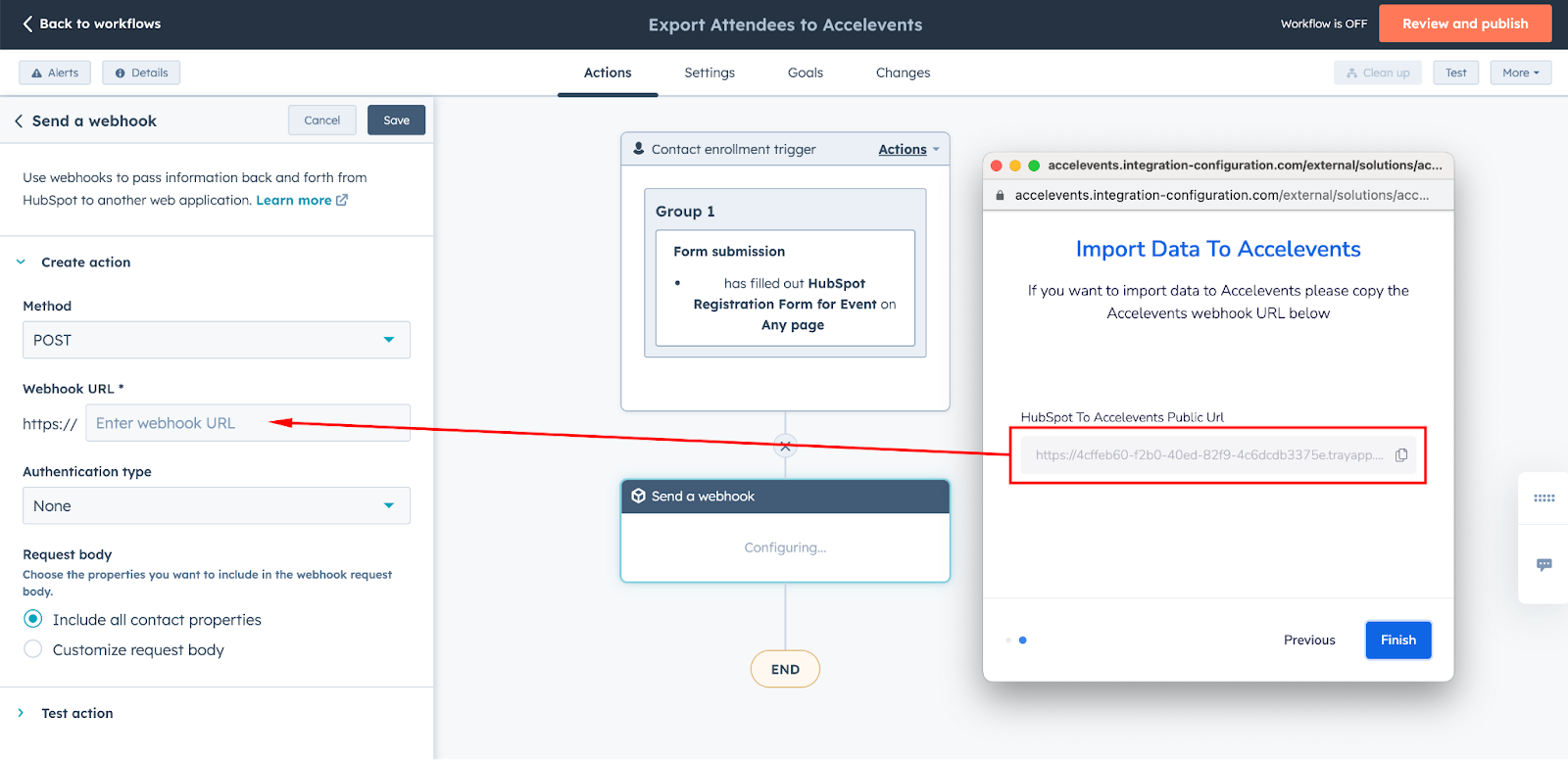
Task: Select Include all contact properties
Action: [33, 619]
